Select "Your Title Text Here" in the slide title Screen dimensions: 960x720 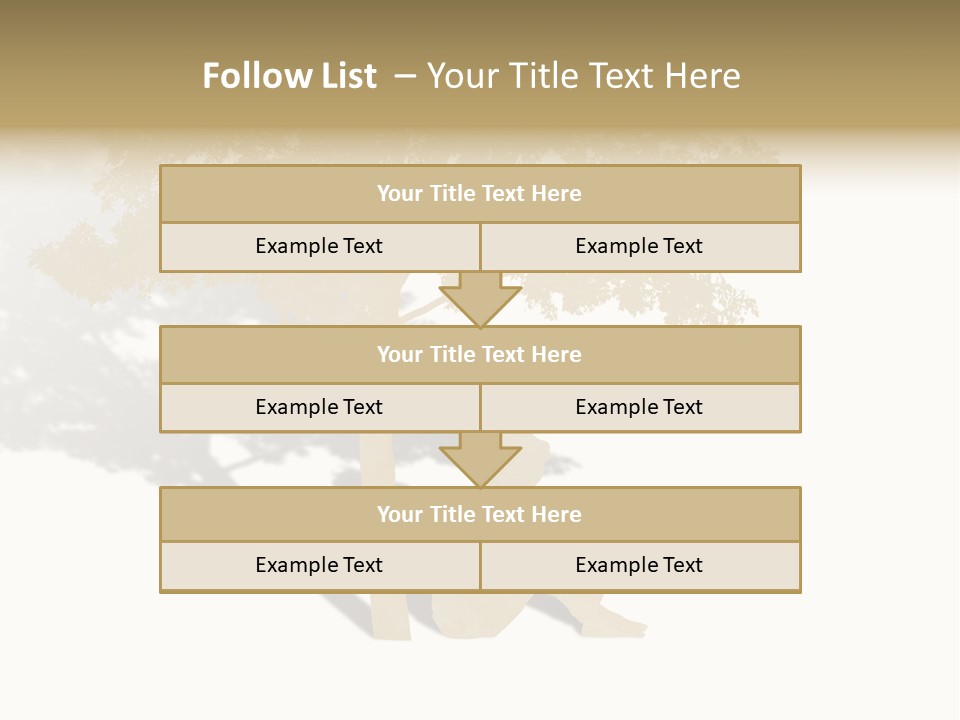[x=583, y=76]
